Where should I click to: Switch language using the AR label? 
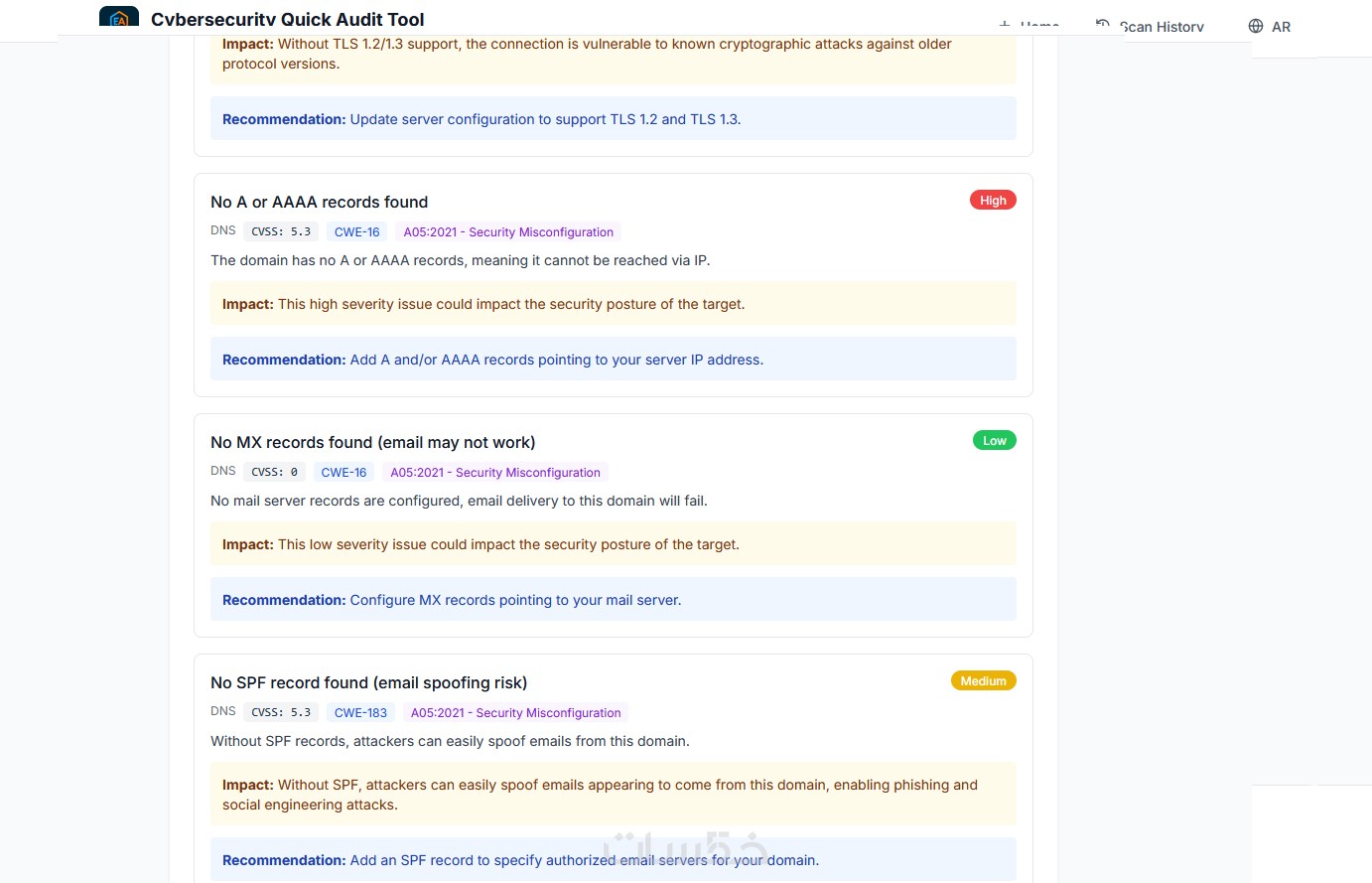1281,27
